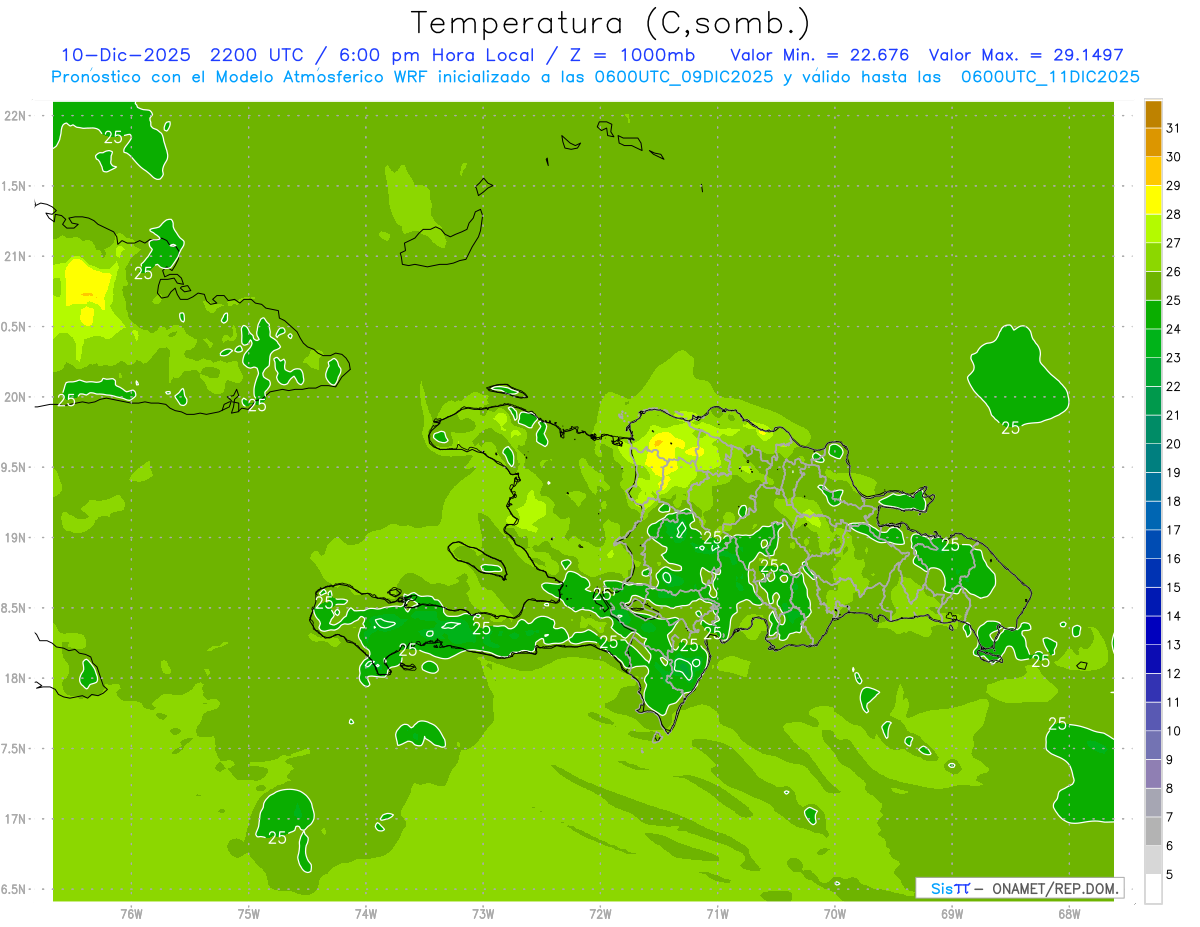The height and width of the screenshot is (927, 1200).
Task: Click the "73W" longitude axis label
Action: click(x=483, y=914)
